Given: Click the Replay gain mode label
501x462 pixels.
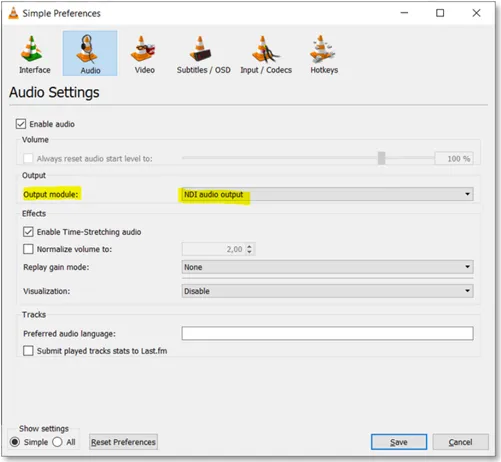Looking at the screenshot, I should [56, 267].
